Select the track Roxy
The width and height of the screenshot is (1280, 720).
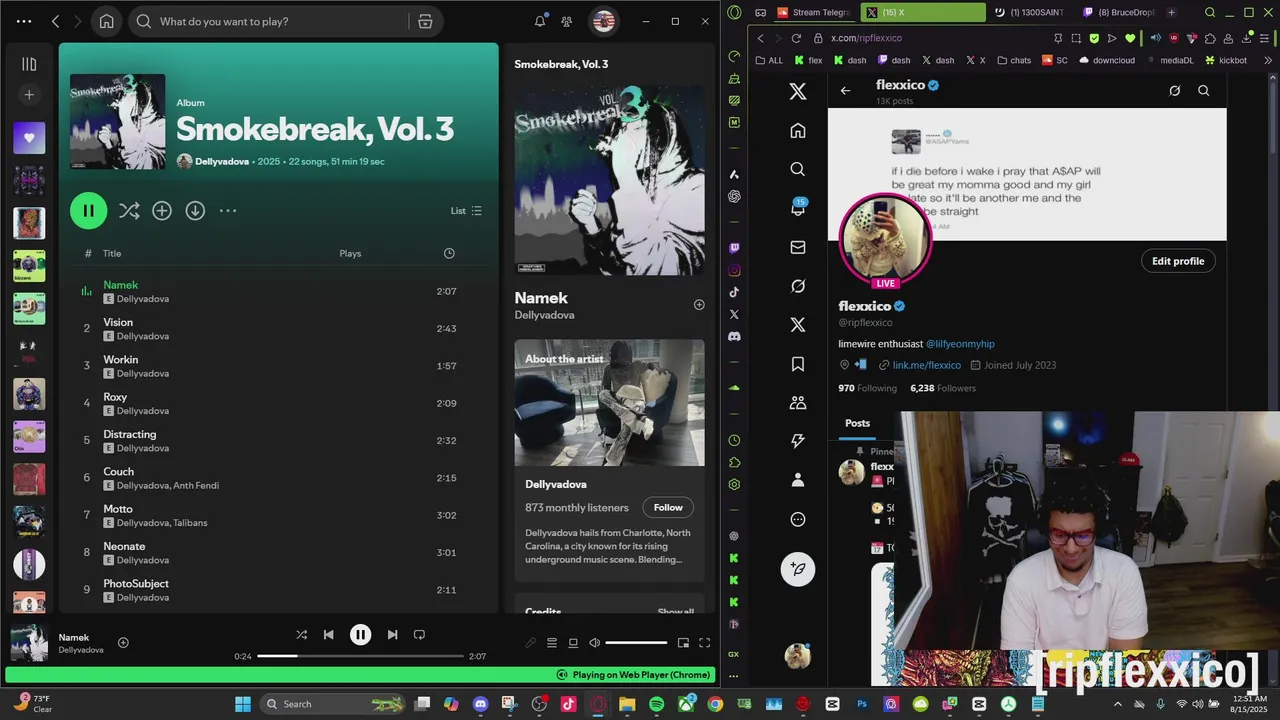(115, 397)
